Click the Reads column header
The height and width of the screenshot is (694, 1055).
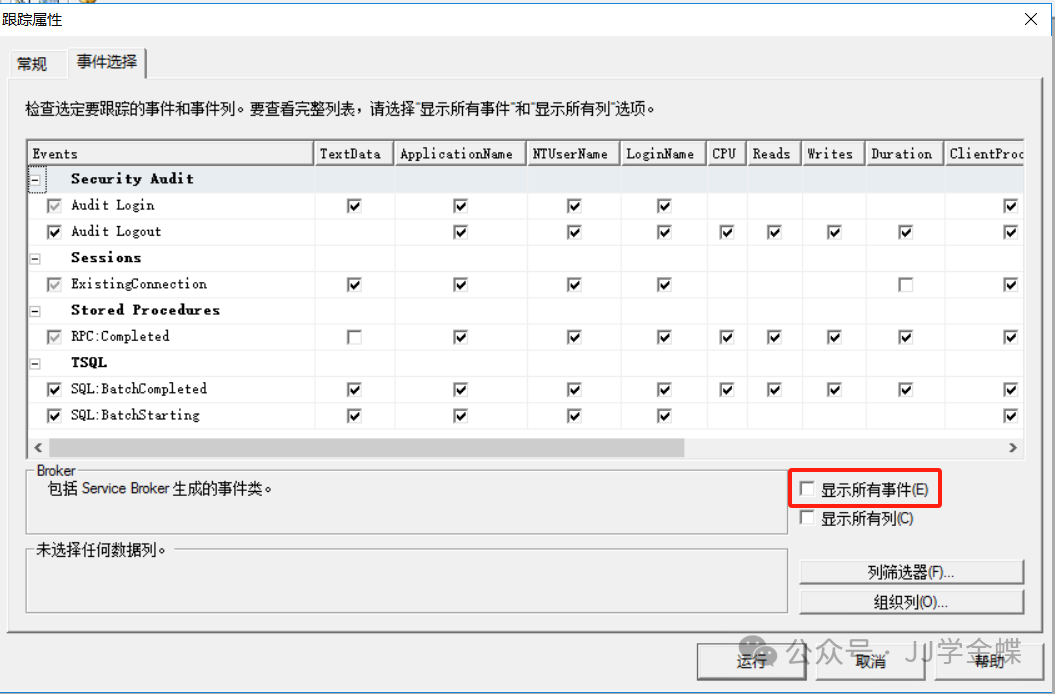click(774, 153)
